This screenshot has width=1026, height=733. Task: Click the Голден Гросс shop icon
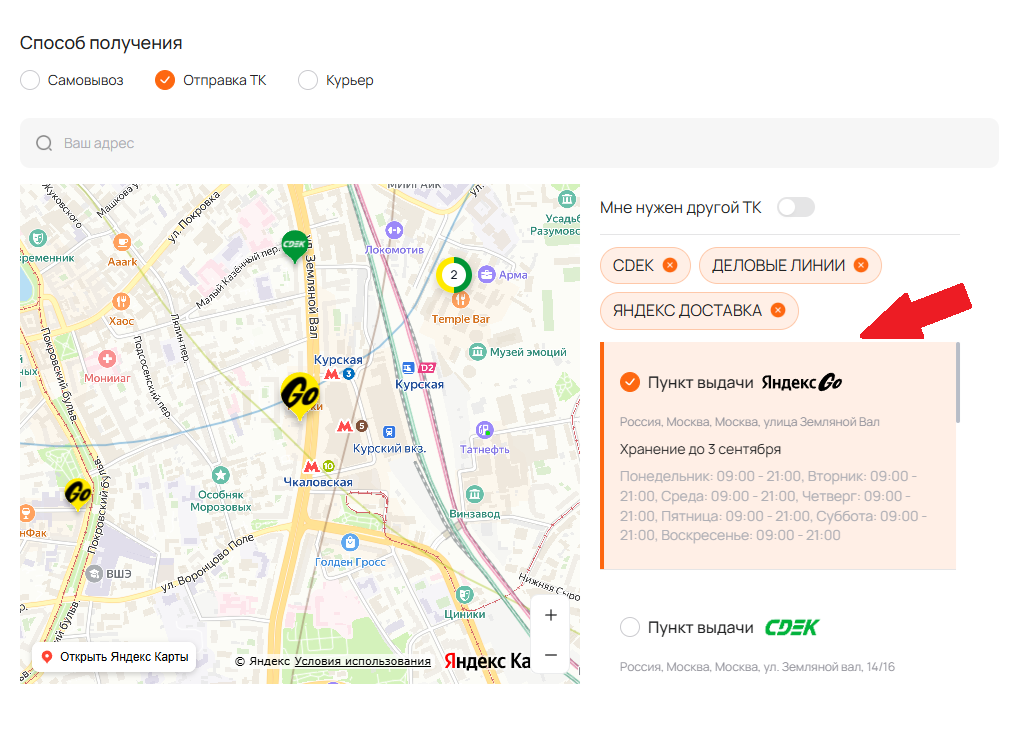point(350,543)
